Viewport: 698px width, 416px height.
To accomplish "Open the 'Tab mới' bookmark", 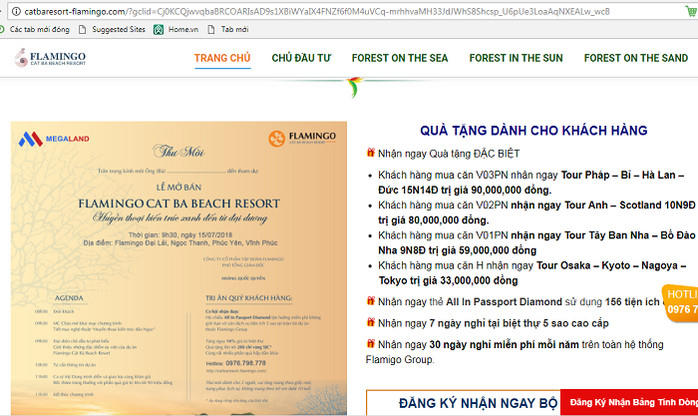I will pos(228,29).
